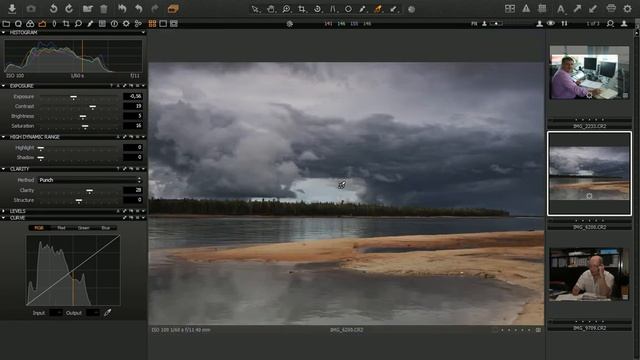640x360 pixels.
Task: Collapse the Histogram panel
Action: pos(4,32)
